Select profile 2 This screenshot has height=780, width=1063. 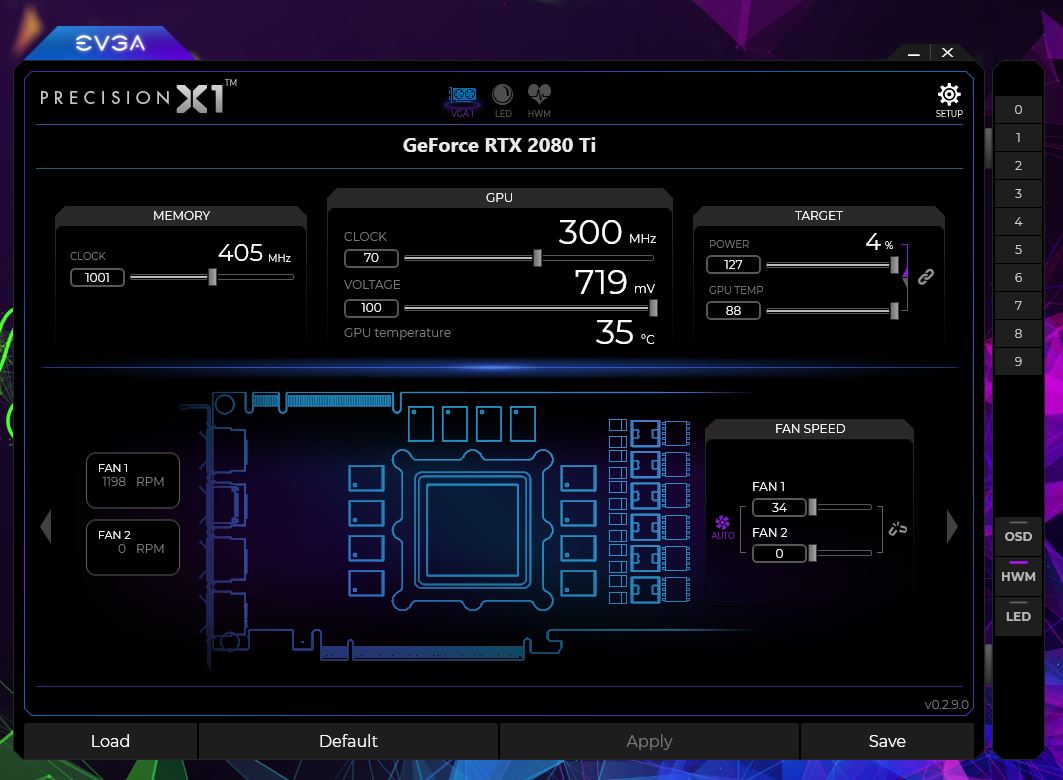[x=1018, y=165]
